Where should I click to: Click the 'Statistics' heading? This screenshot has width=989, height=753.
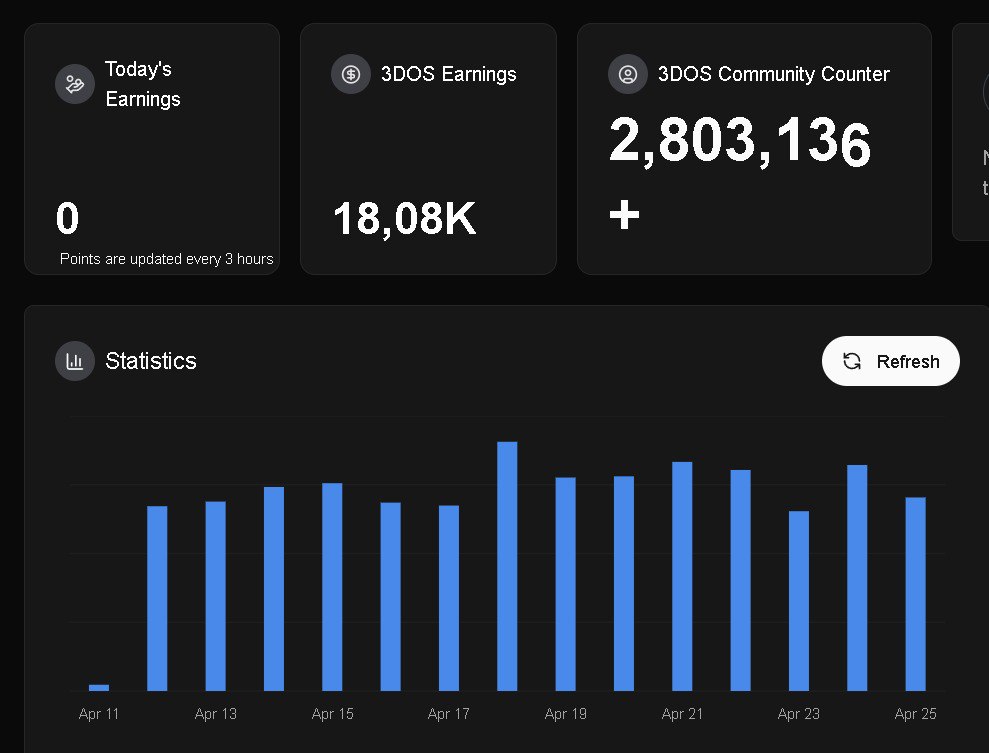pyautogui.click(x=151, y=361)
